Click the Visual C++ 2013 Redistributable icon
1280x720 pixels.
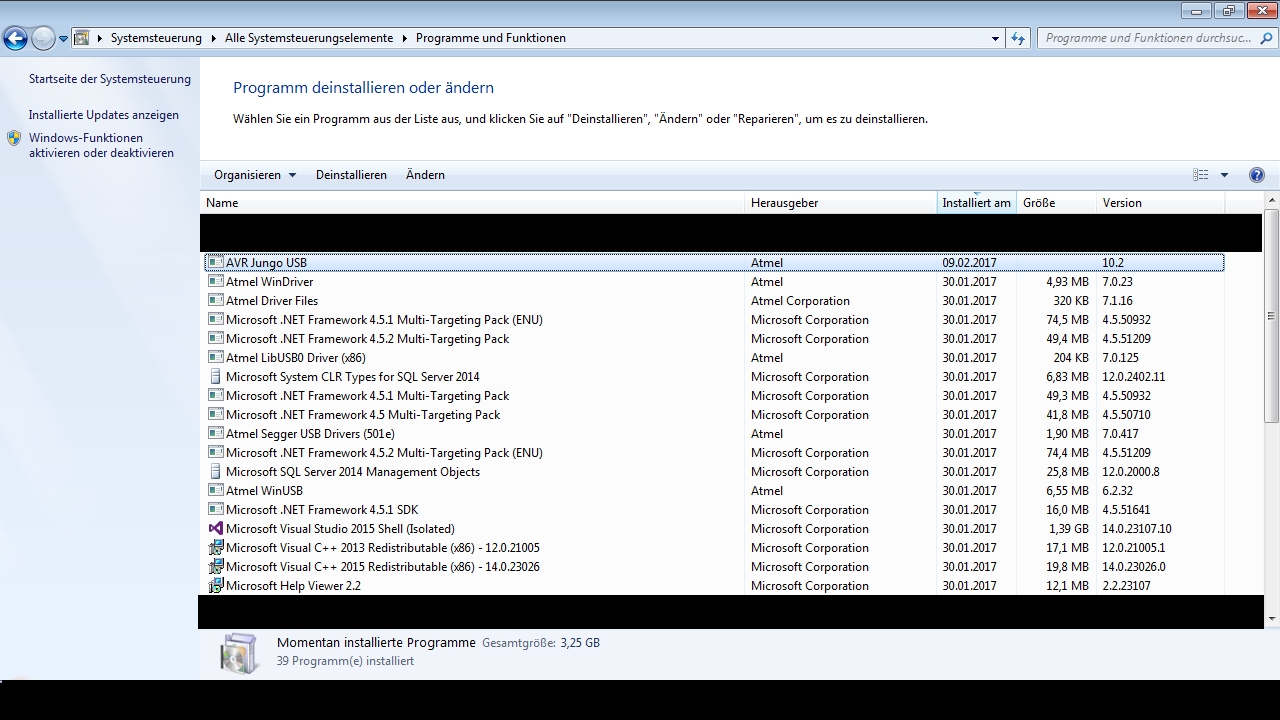tap(215, 548)
